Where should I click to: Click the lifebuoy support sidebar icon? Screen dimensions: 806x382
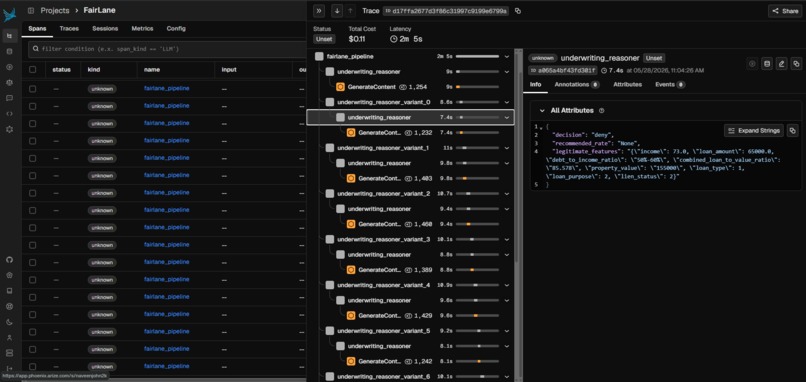[9, 306]
